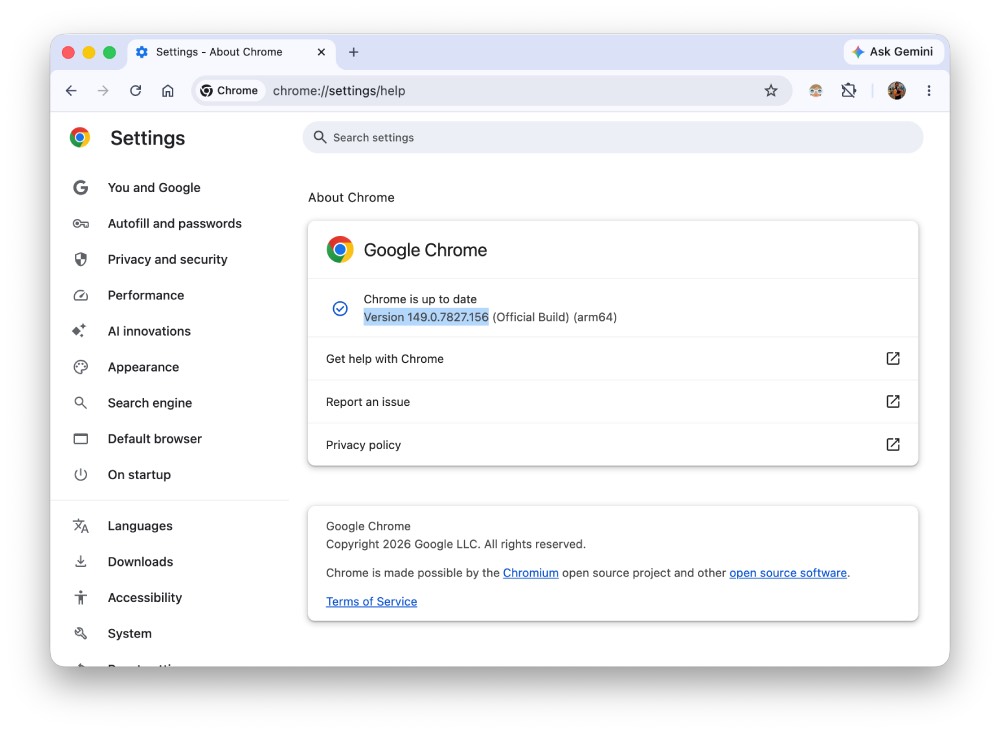
Task: Open the extensions puzzle icon
Action: pos(848,91)
